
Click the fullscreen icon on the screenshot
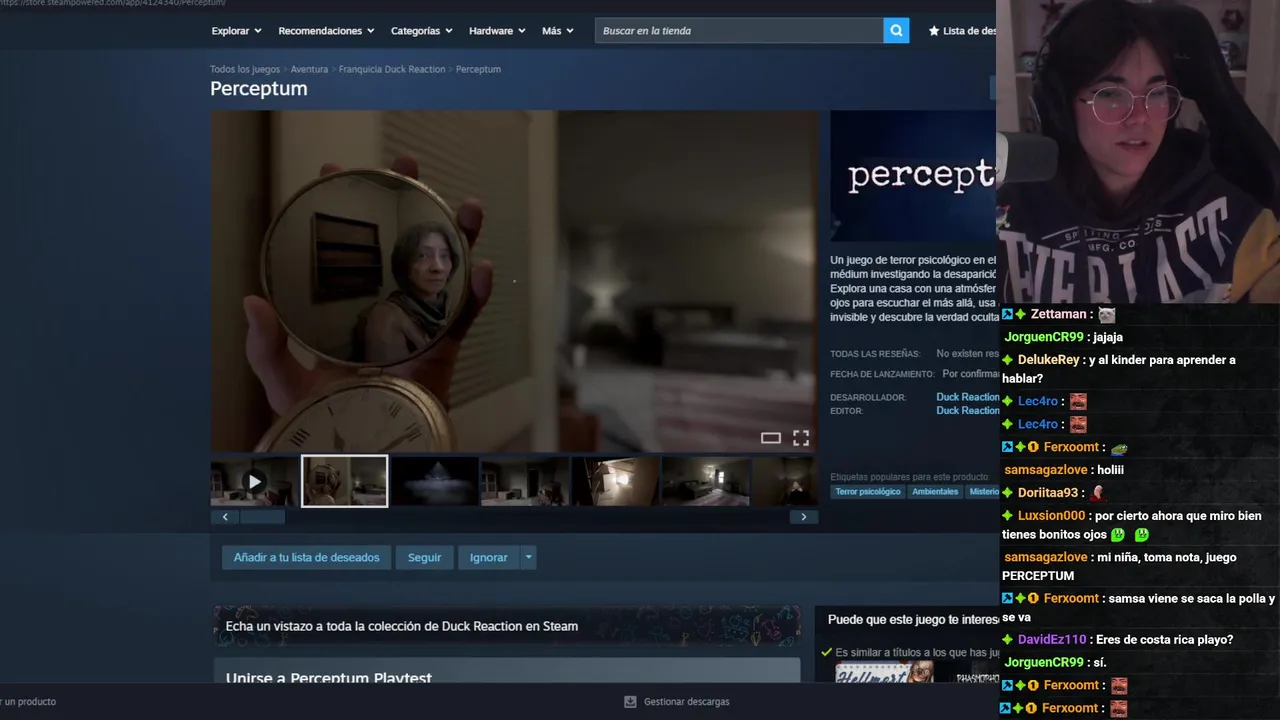tap(801, 438)
